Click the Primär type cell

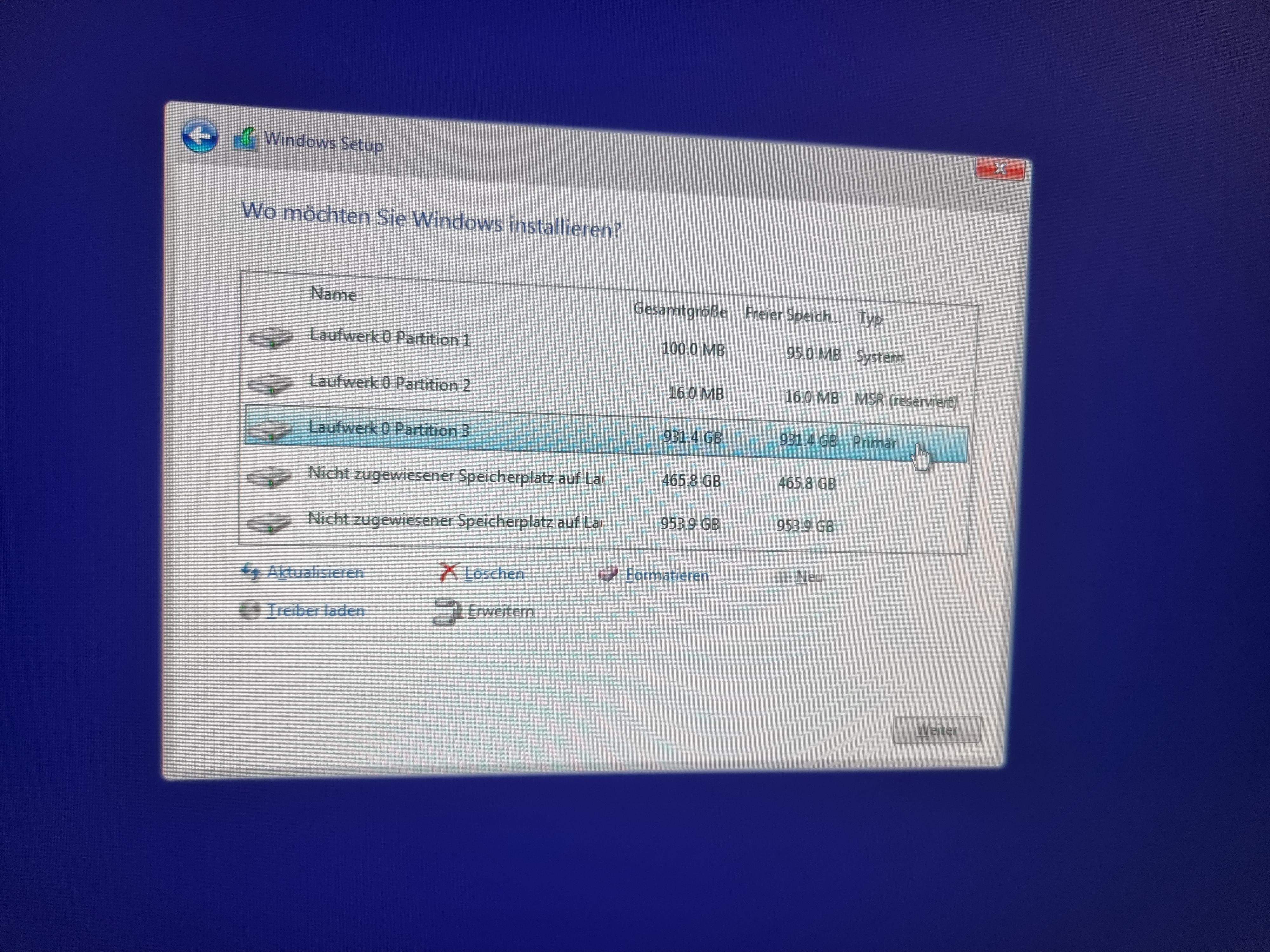point(874,442)
